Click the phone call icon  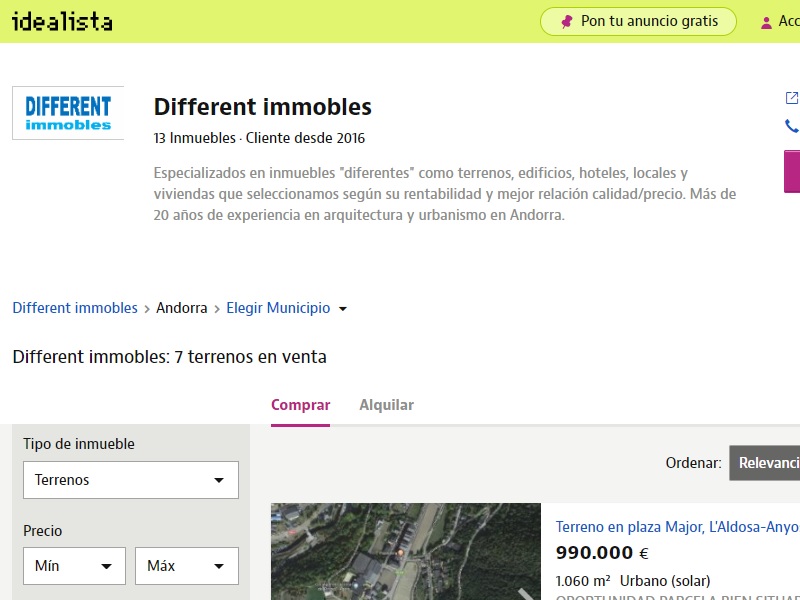pyautogui.click(x=792, y=126)
